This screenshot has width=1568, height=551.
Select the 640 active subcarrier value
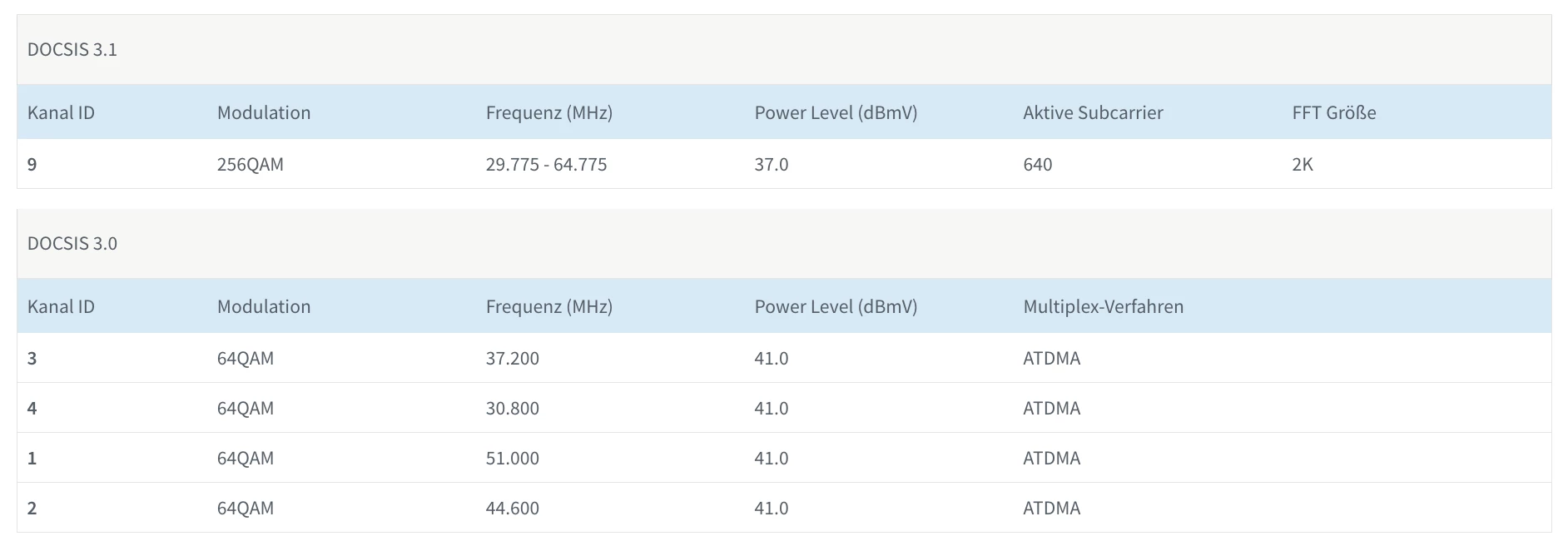[1037, 165]
